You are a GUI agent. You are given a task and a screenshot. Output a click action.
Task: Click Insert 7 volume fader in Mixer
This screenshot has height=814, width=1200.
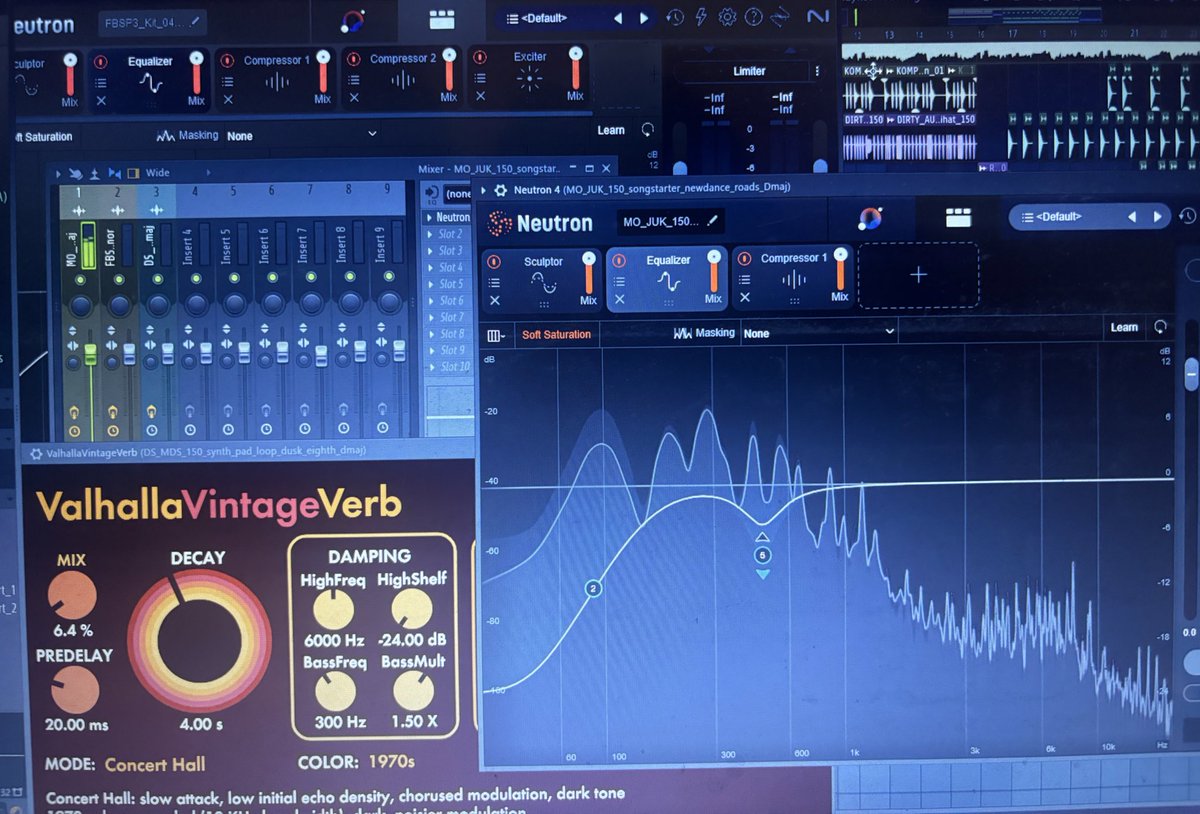pos(321,355)
